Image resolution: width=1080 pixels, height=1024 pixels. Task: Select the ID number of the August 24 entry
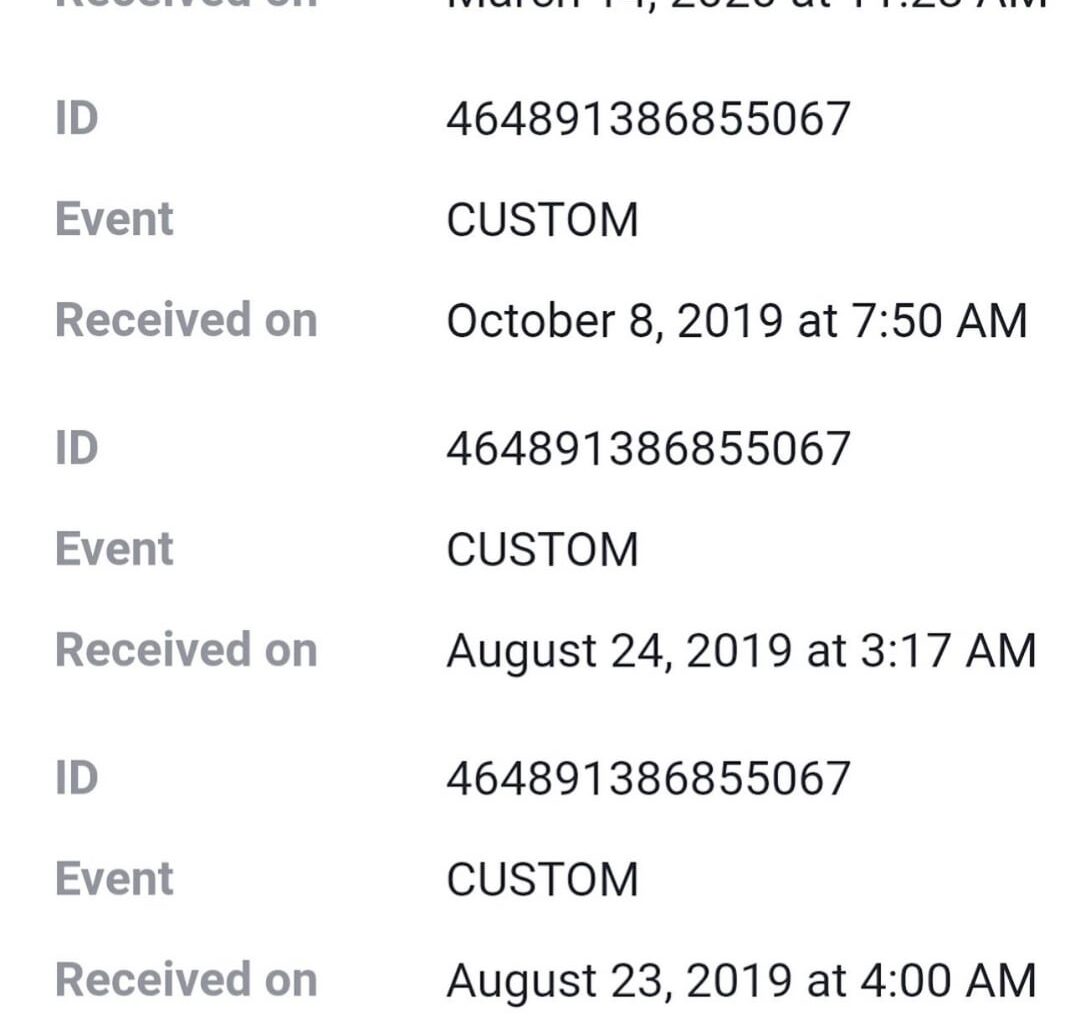point(648,449)
